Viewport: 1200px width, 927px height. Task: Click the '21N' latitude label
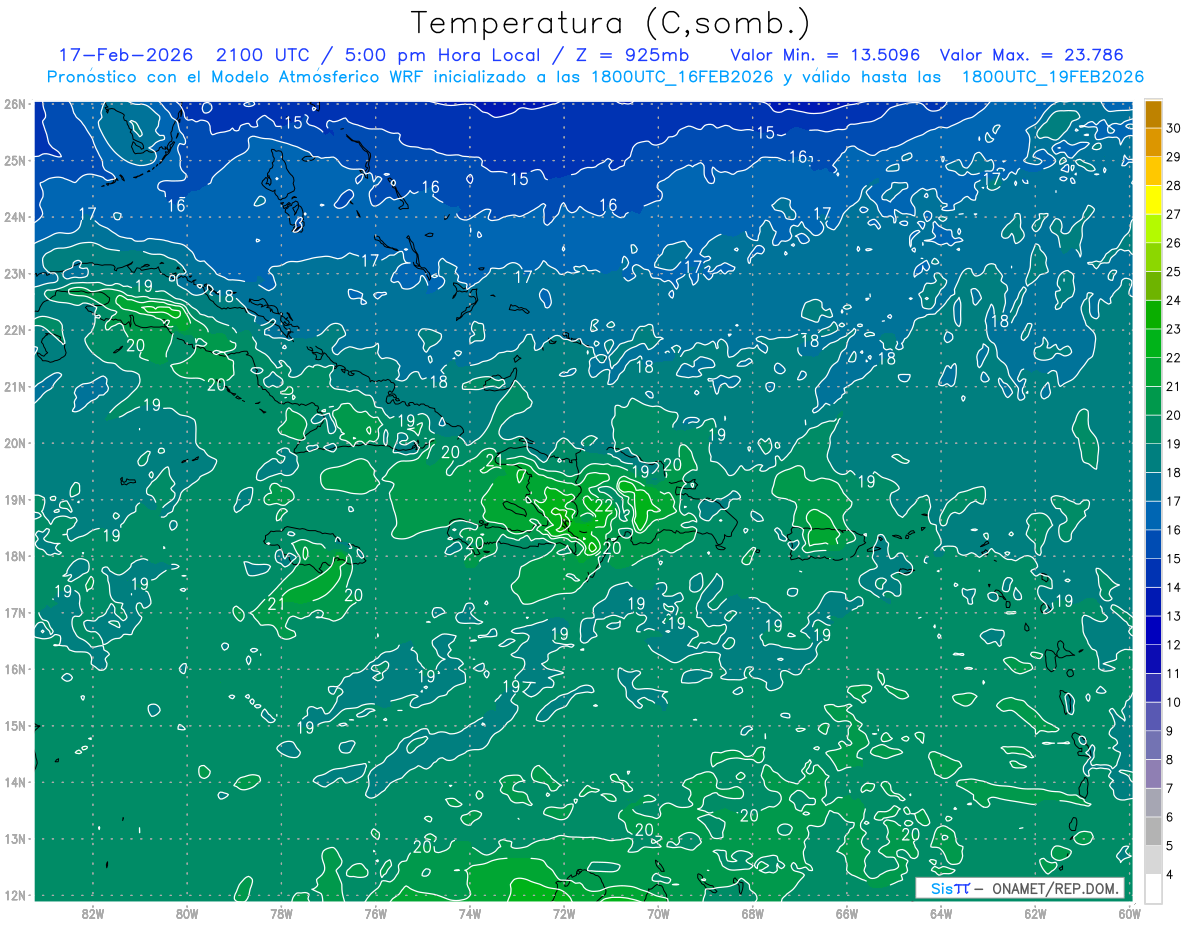click(15, 386)
